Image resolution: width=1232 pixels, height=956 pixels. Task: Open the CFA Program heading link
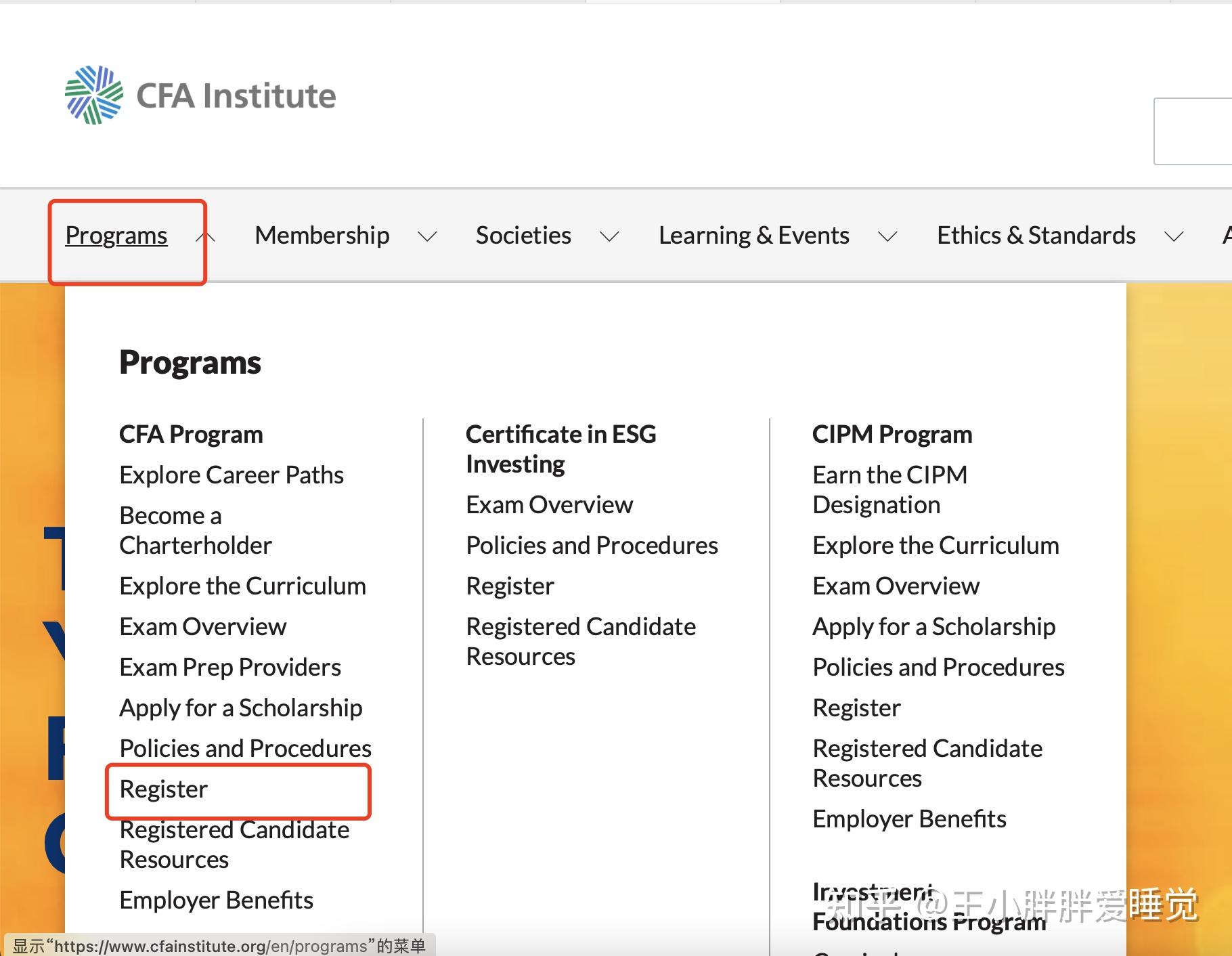[191, 435]
